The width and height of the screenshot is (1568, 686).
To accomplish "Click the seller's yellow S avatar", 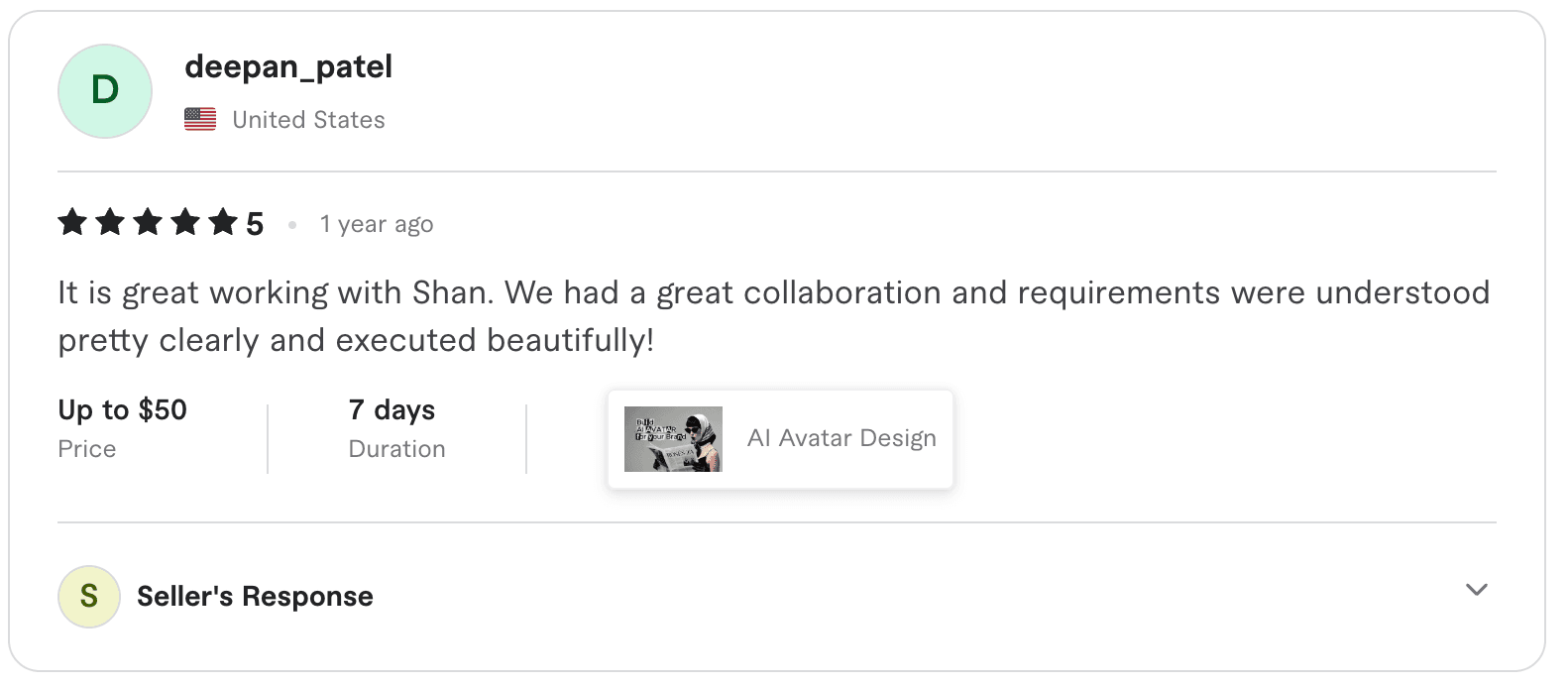I will [88, 596].
